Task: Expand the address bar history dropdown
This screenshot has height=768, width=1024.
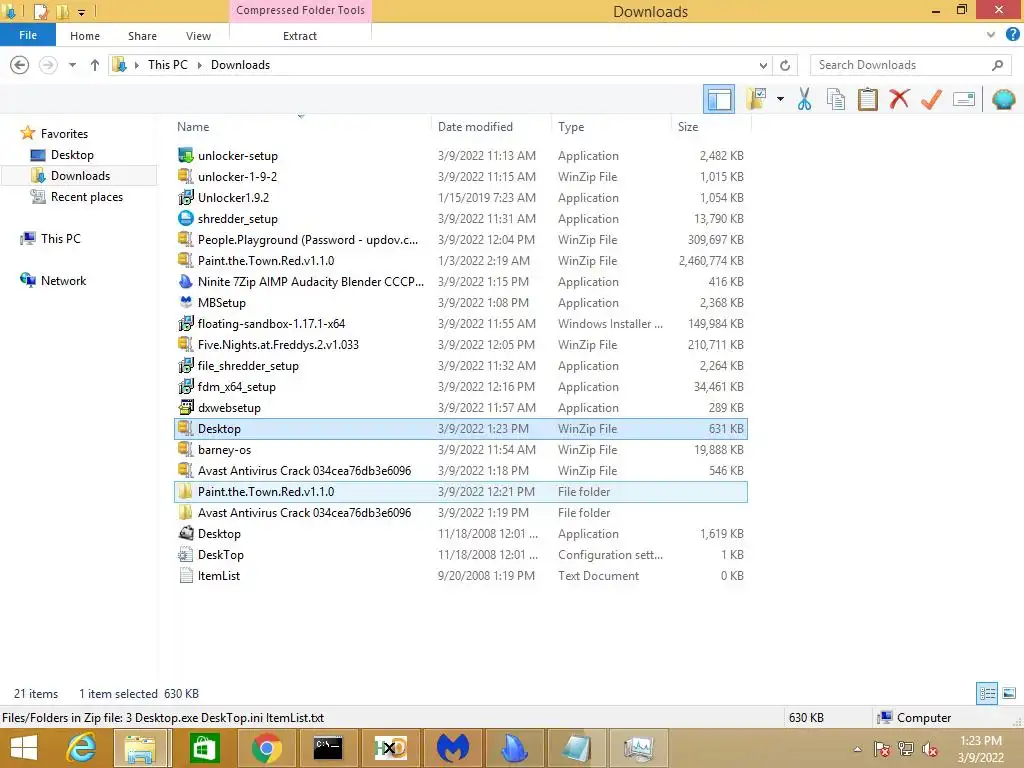Action: coord(763,65)
